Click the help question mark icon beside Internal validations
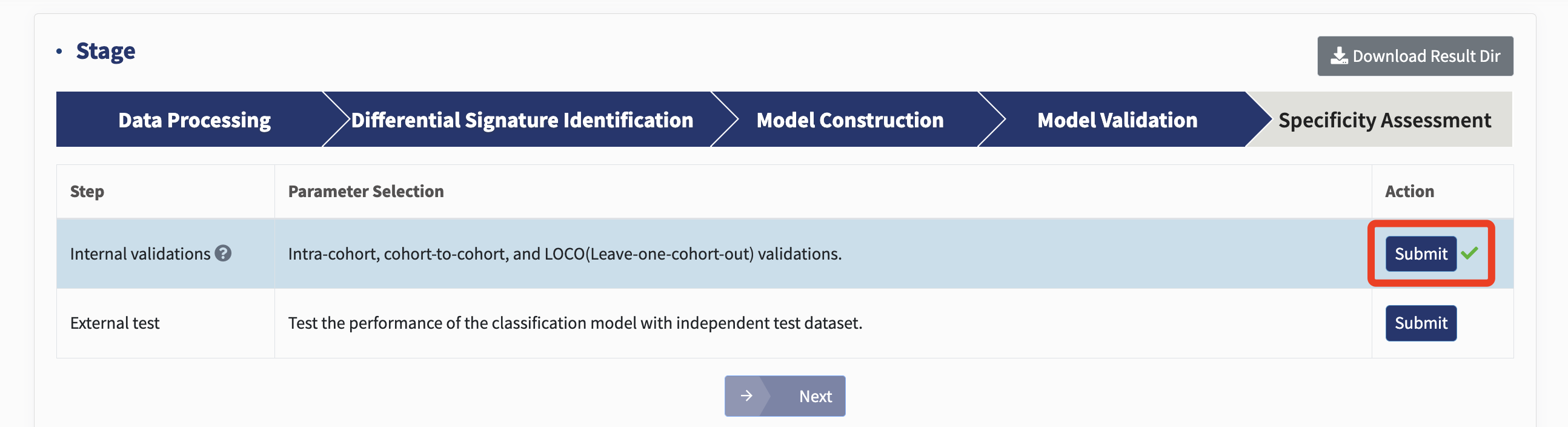 224,254
